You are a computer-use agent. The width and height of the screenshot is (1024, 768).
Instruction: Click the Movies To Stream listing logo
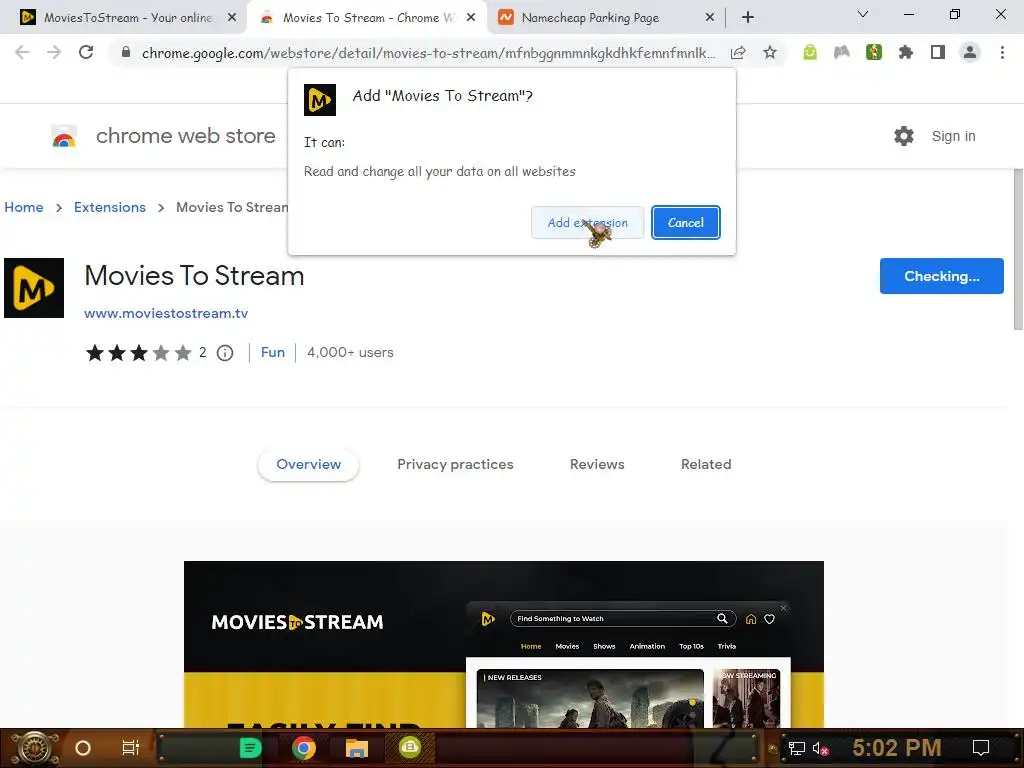(34, 288)
